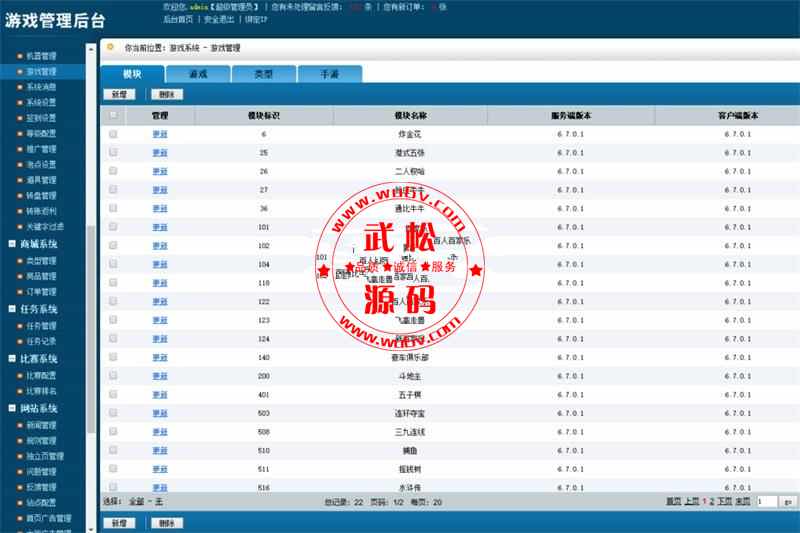Open 更新 link for module 123 row

tap(160, 320)
